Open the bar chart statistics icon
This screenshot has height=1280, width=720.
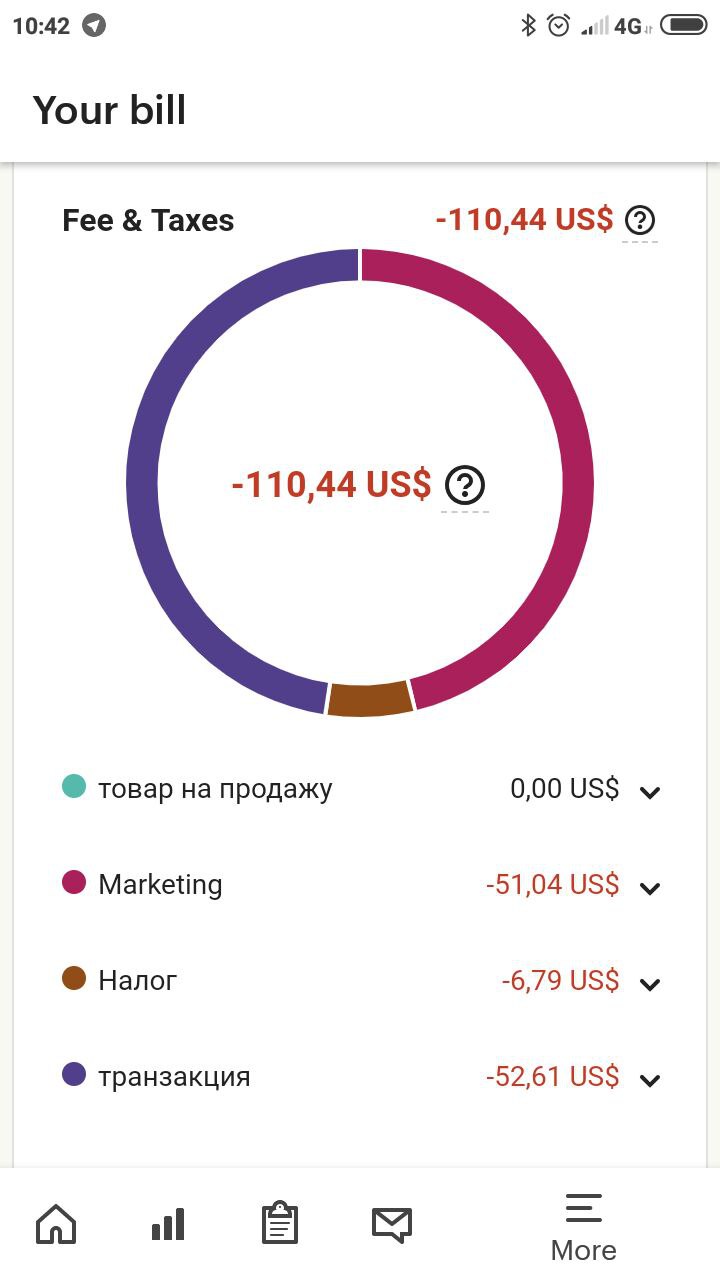coord(168,1223)
